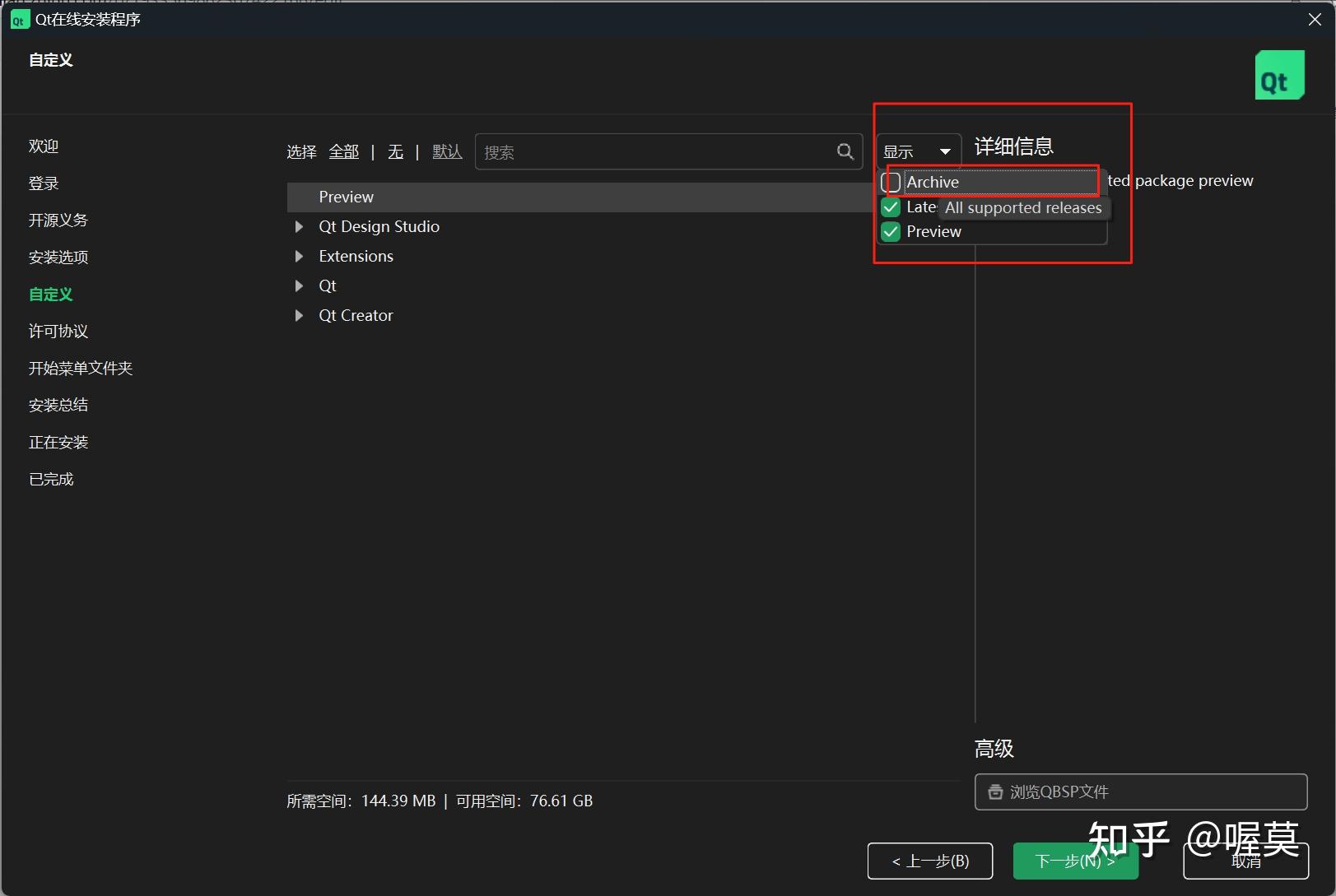Image resolution: width=1336 pixels, height=896 pixels.
Task: Click the 默认 selection link
Action: [x=447, y=151]
